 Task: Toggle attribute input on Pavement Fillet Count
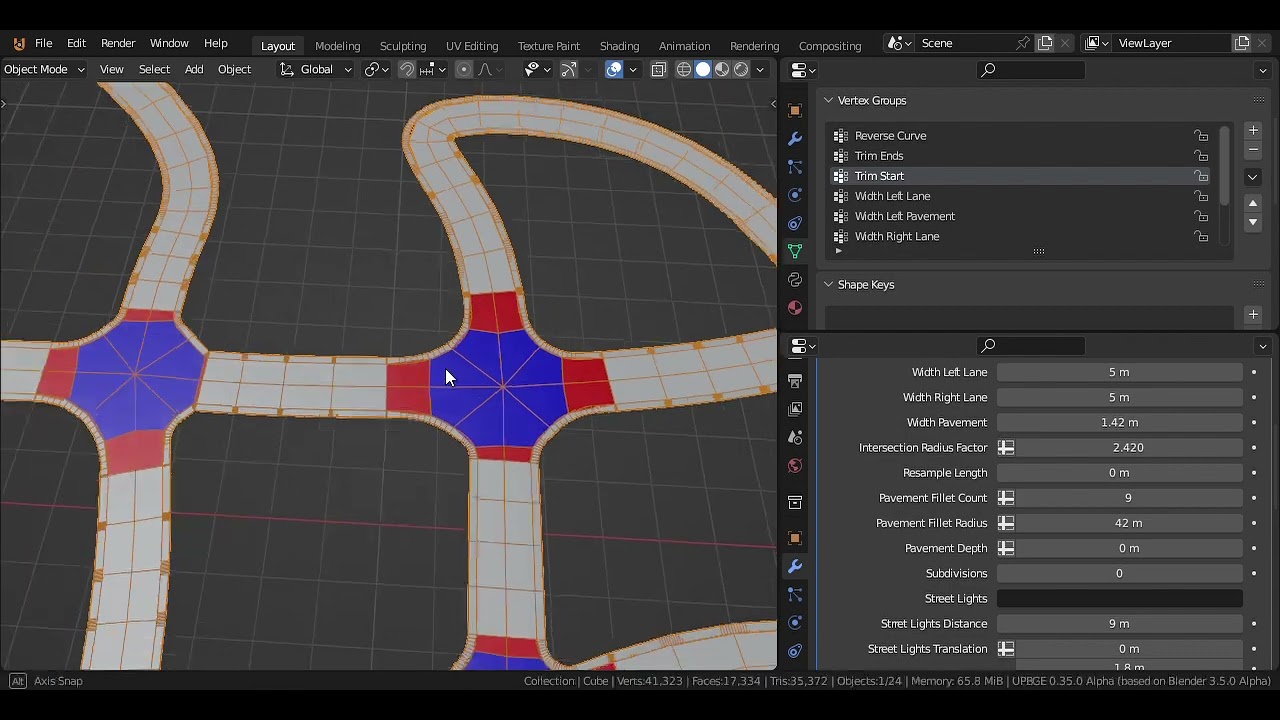[1006, 498]
